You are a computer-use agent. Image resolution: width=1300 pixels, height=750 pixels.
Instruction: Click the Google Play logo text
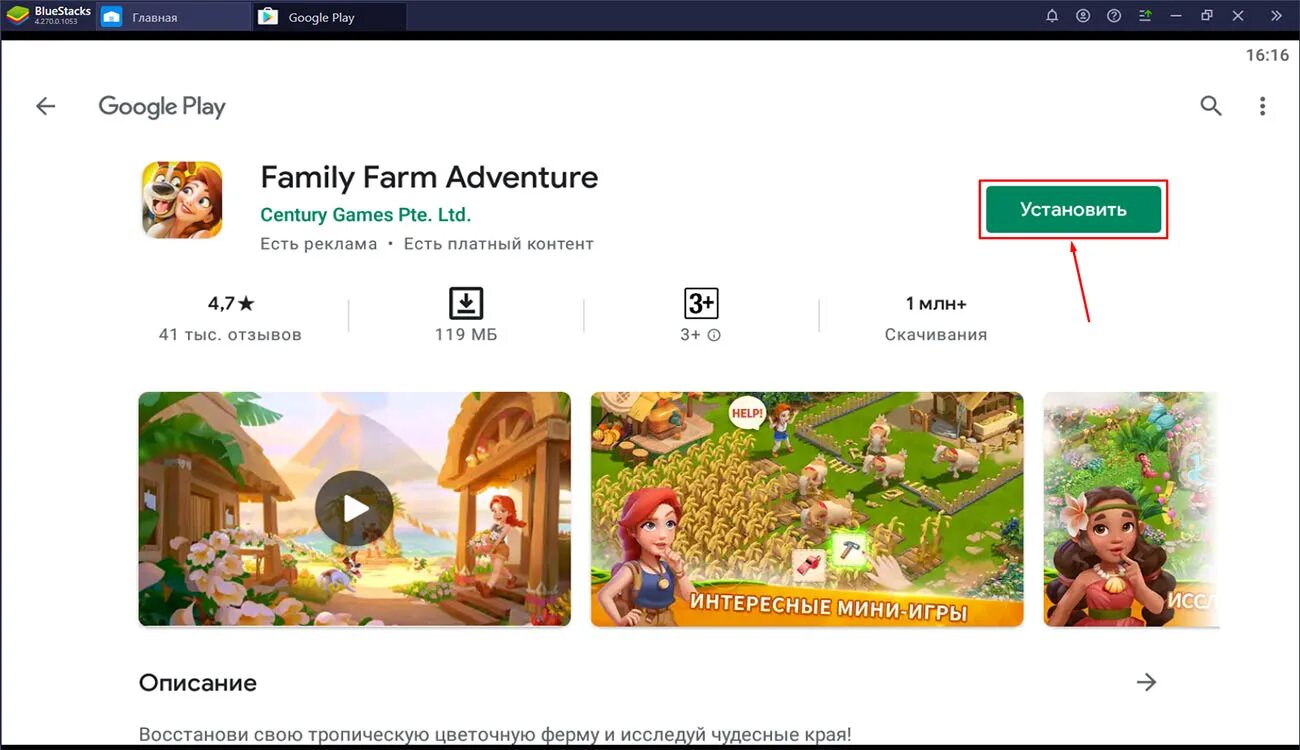click(162, 107)
